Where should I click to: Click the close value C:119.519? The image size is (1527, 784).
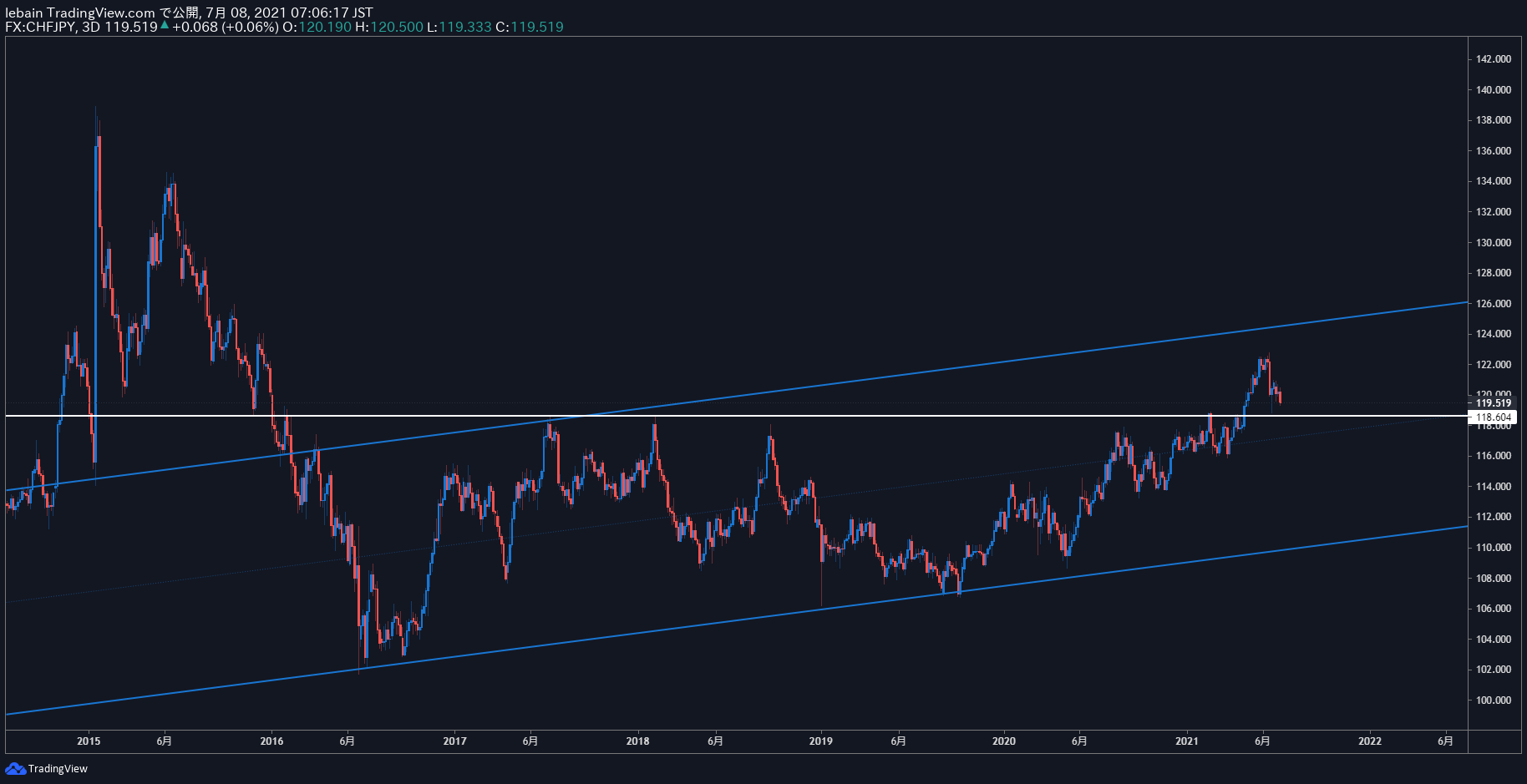[x=530, y=27]
